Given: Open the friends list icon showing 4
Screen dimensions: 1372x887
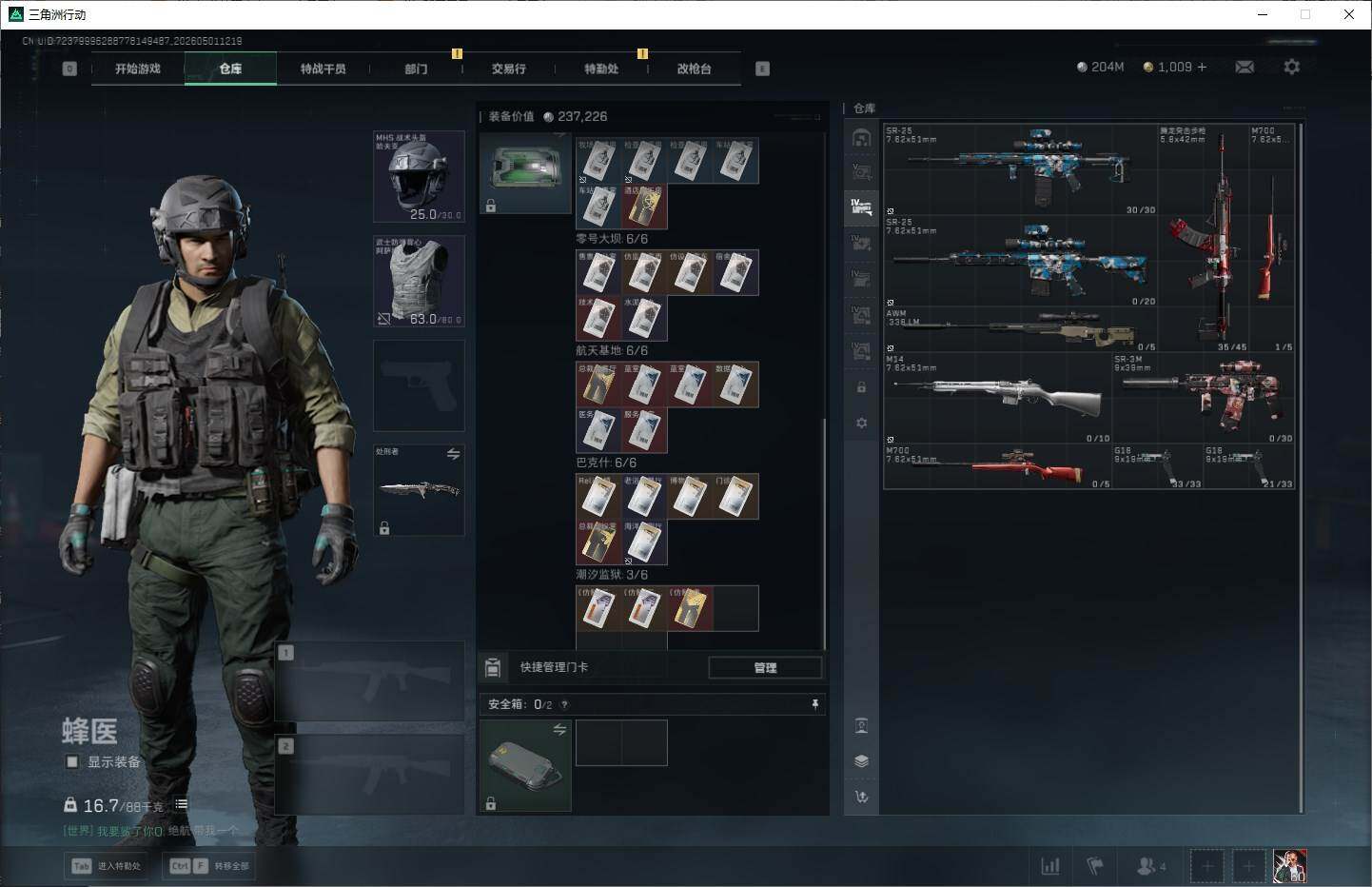Looking at the screenshot, I should (x=1151, y=866).
